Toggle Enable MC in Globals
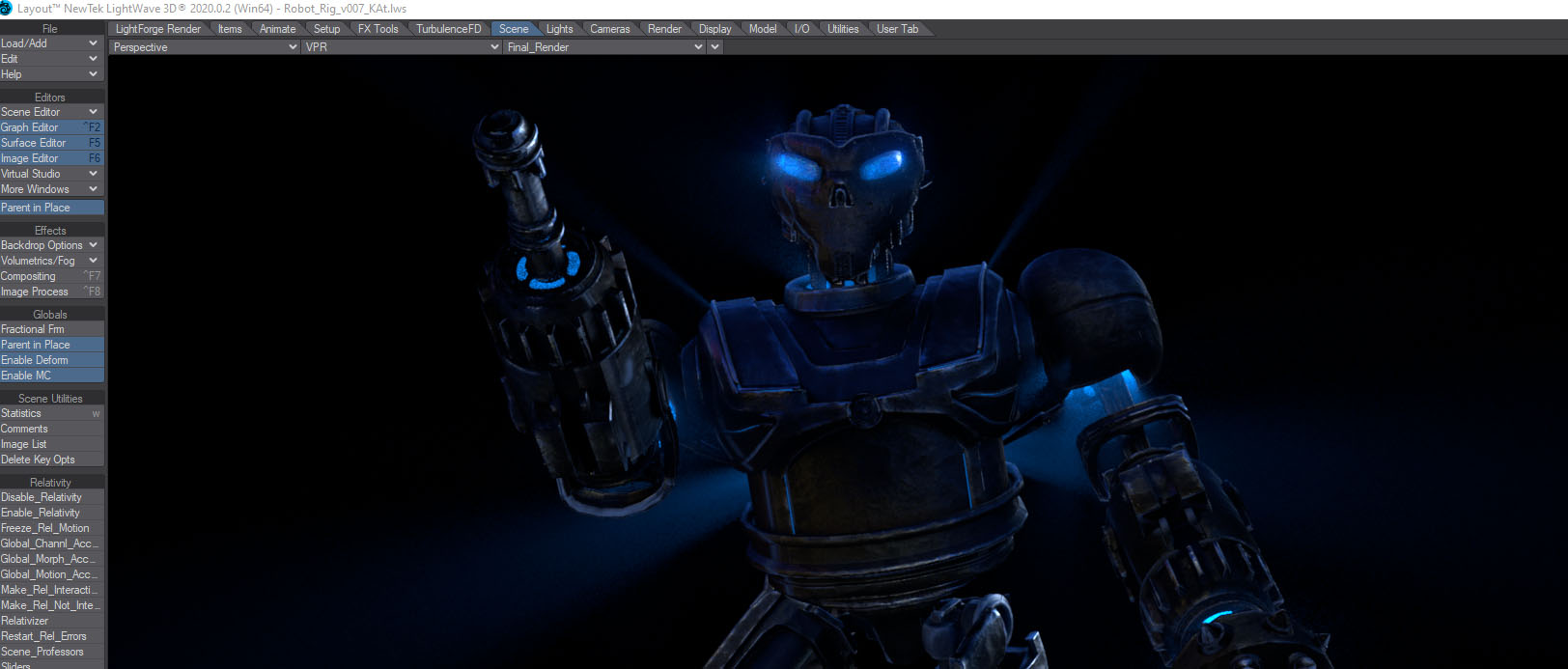 point(52,376)
